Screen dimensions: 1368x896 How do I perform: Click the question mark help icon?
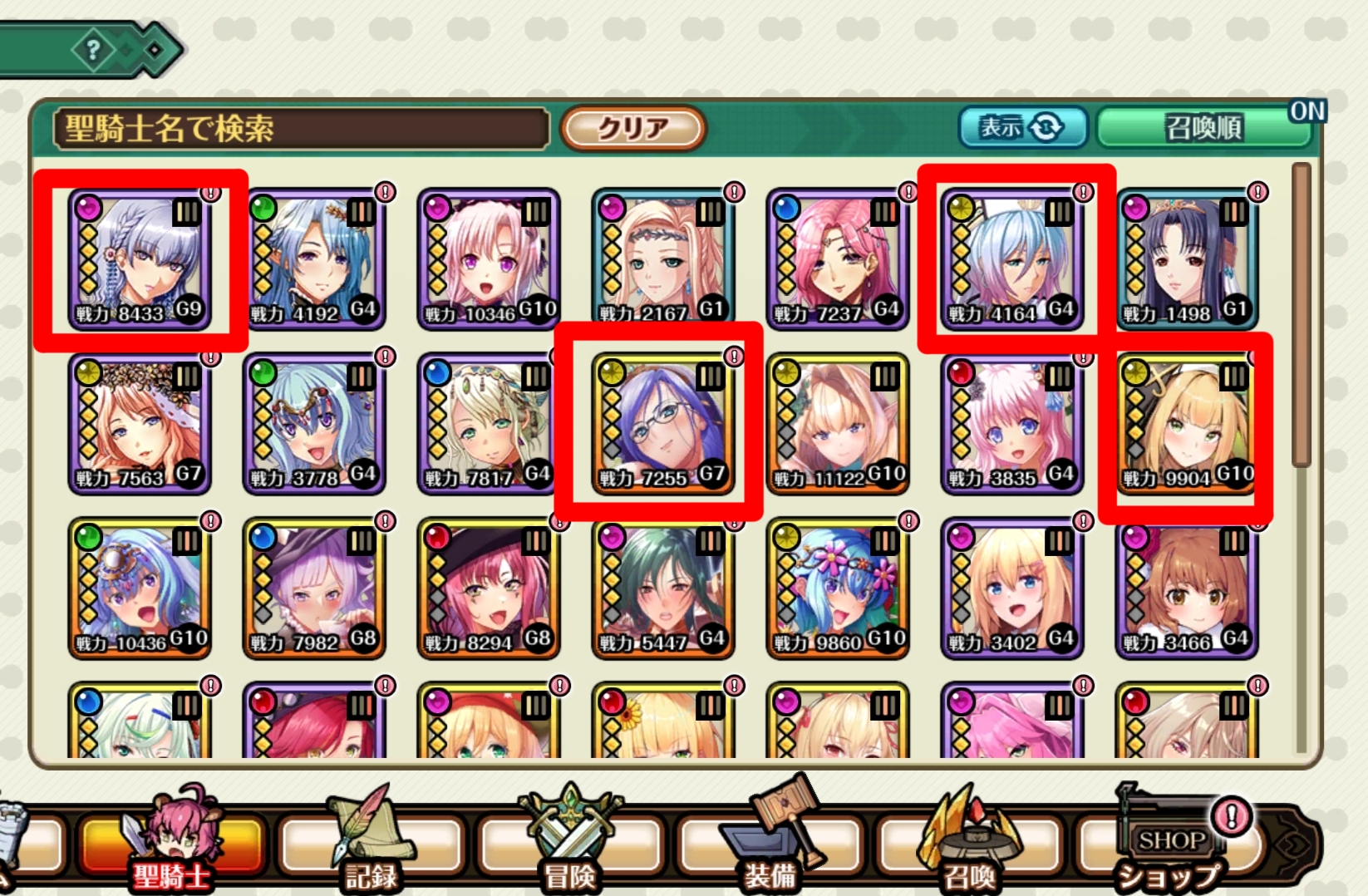tap(93, 50)
